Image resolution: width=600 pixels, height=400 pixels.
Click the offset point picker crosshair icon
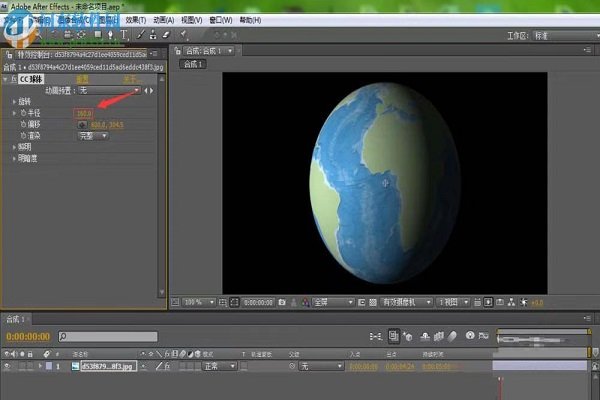[82, 125]
